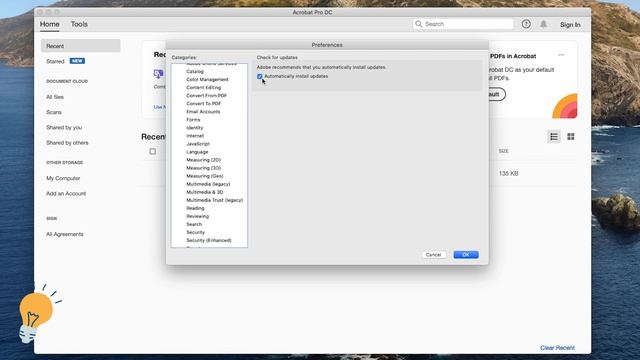Select Multimedia Trust (legacy) category
This screenshot has width=640, height=360.
coord(215,200)
